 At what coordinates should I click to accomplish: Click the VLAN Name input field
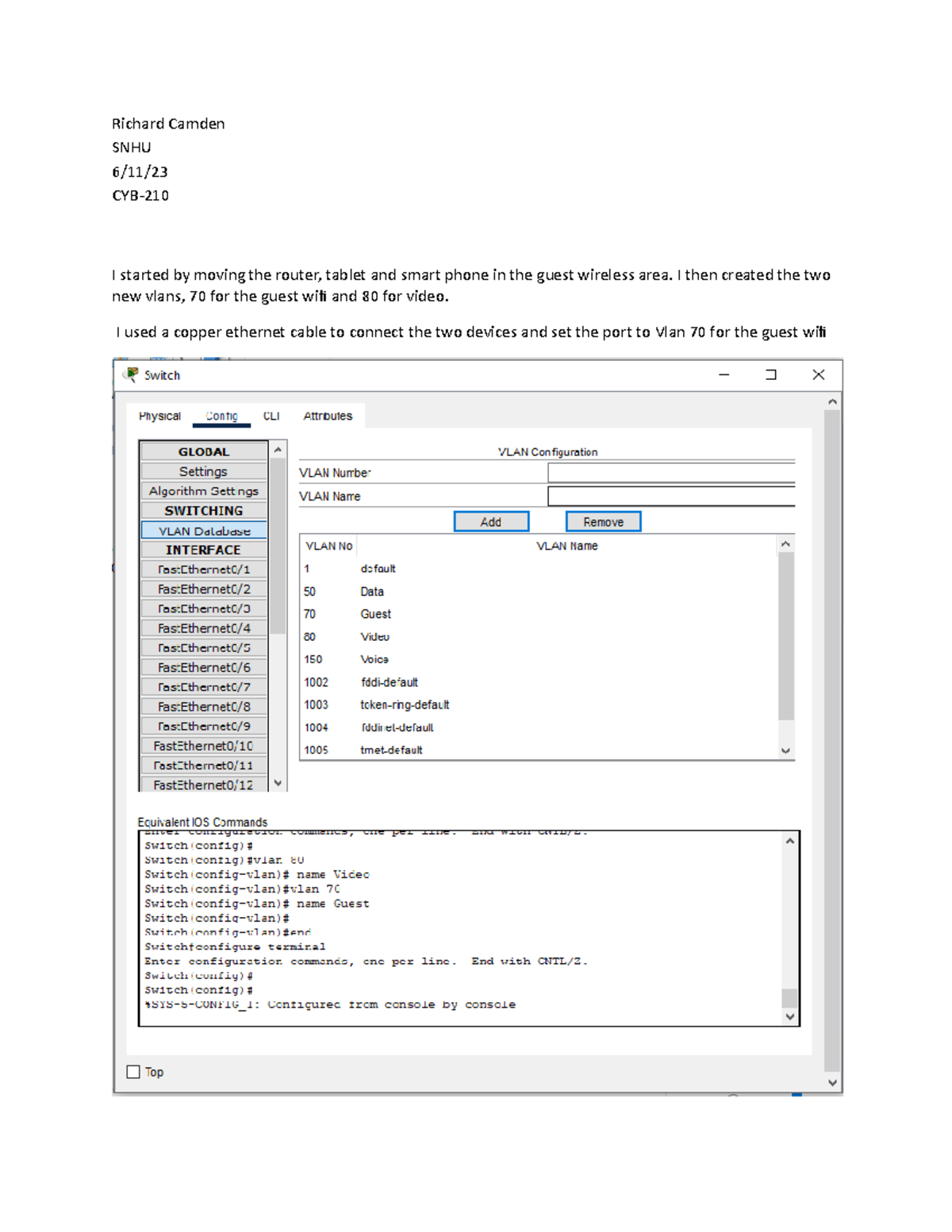(x=670, y=497)
